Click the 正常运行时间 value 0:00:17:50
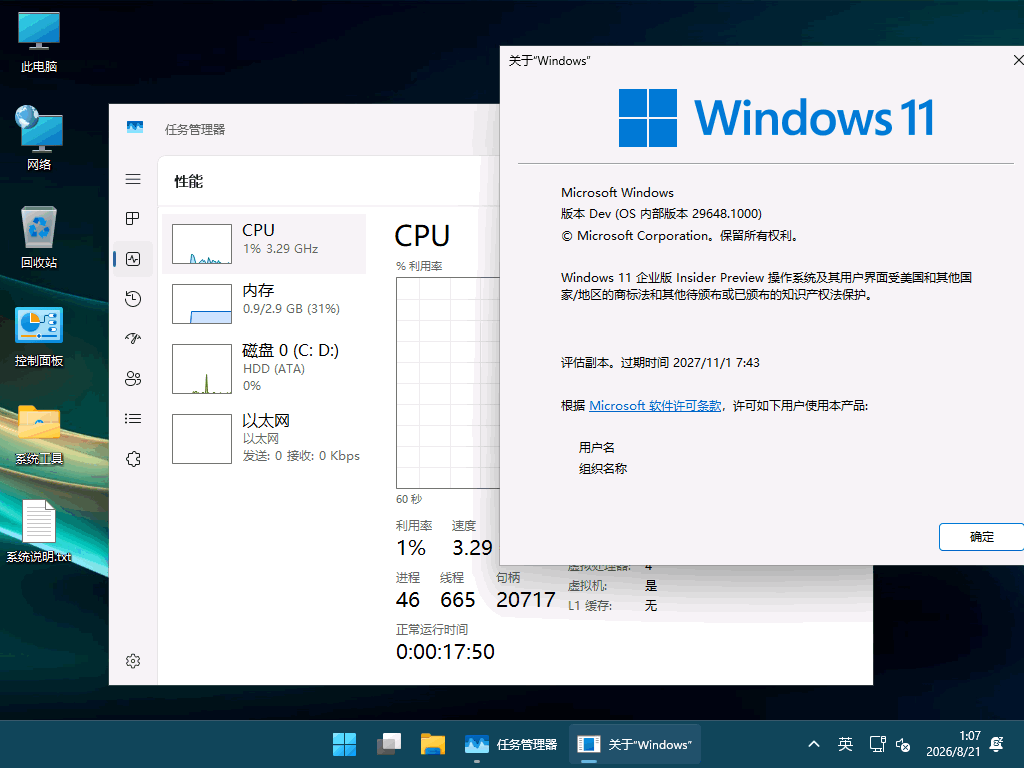The image size is (1024, 768). [445, 652]
